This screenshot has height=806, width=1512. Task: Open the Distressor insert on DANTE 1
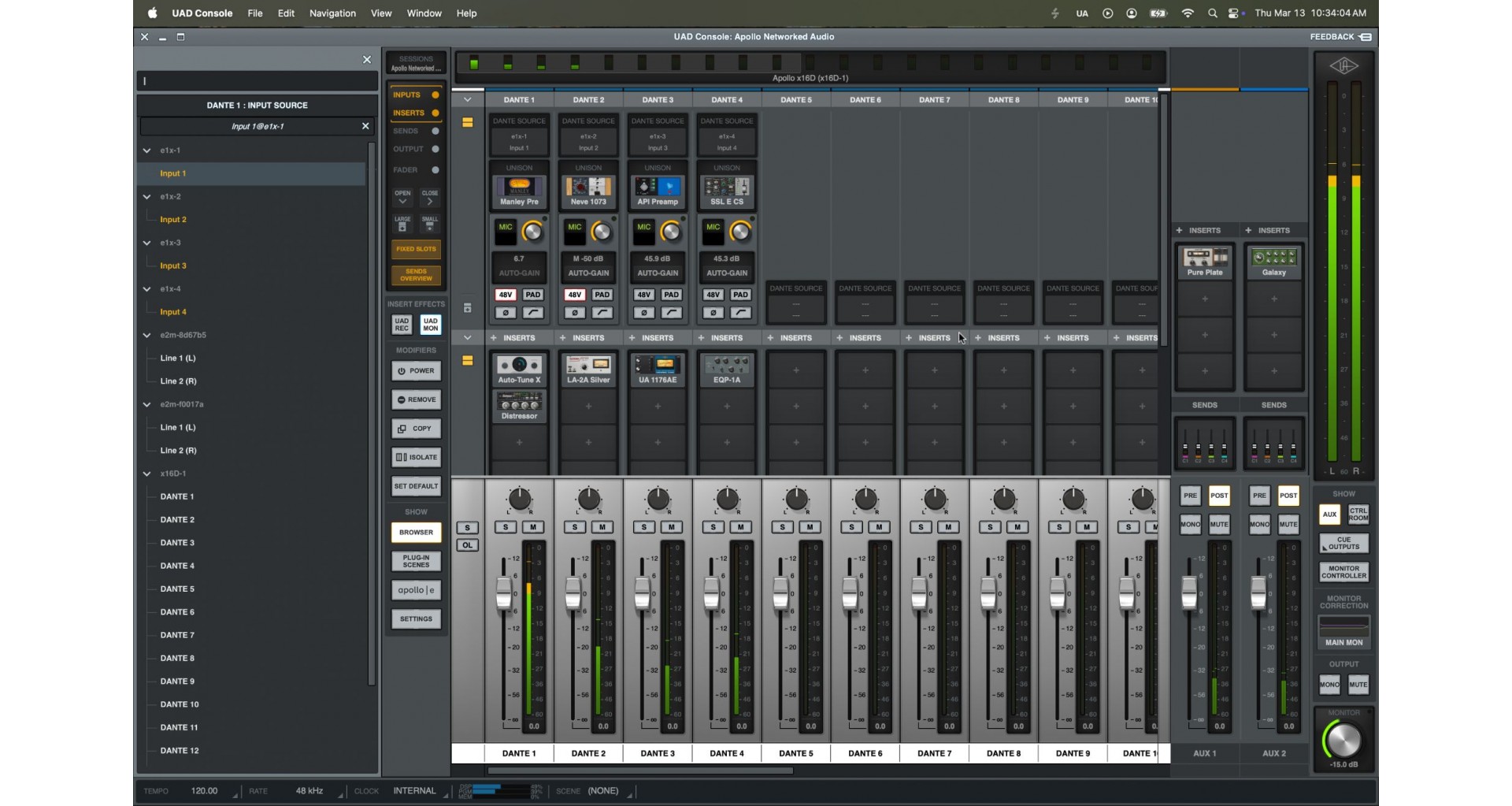pos(519,406)
